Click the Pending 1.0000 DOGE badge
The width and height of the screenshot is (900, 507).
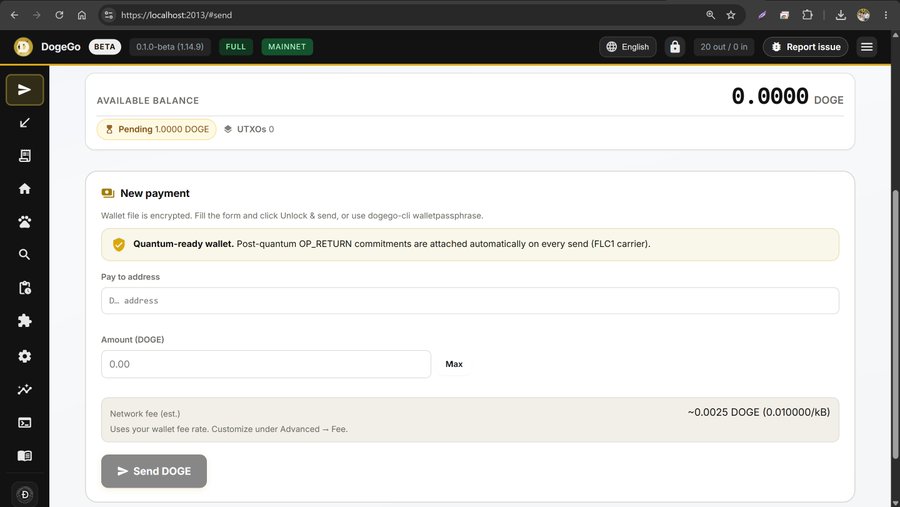[157, 129]
